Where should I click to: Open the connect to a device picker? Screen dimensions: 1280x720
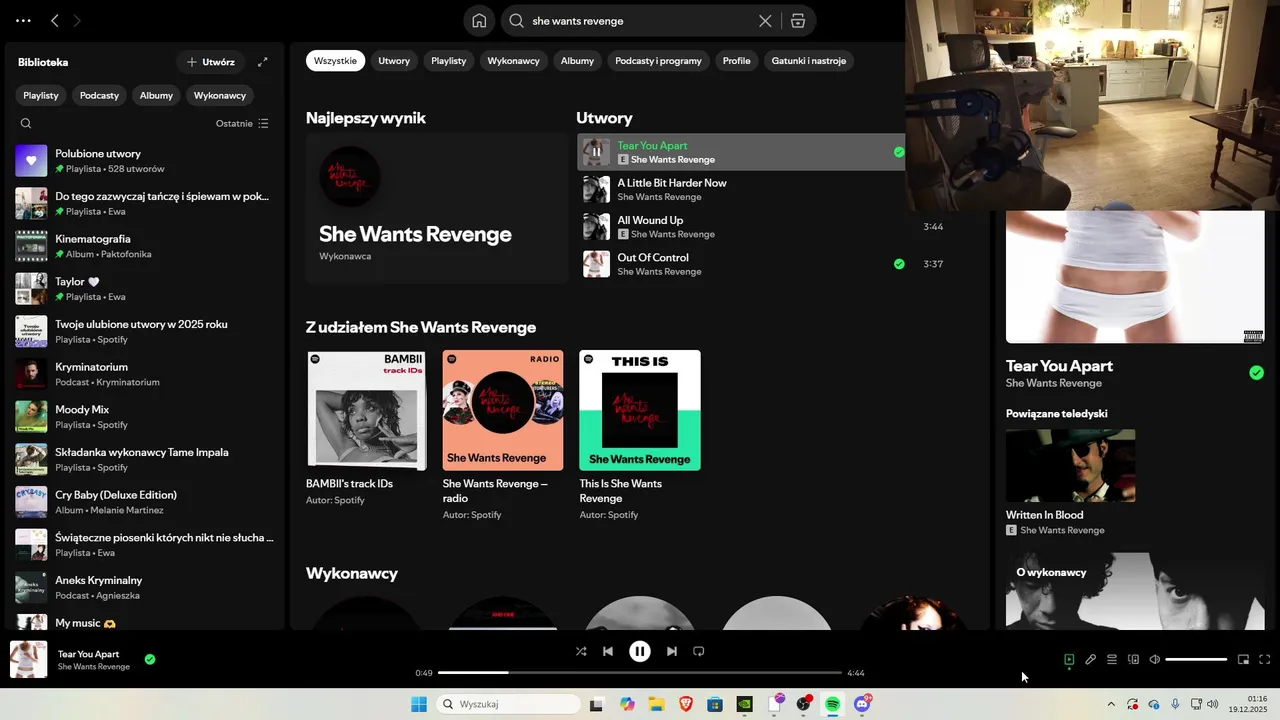(1134, 660)
